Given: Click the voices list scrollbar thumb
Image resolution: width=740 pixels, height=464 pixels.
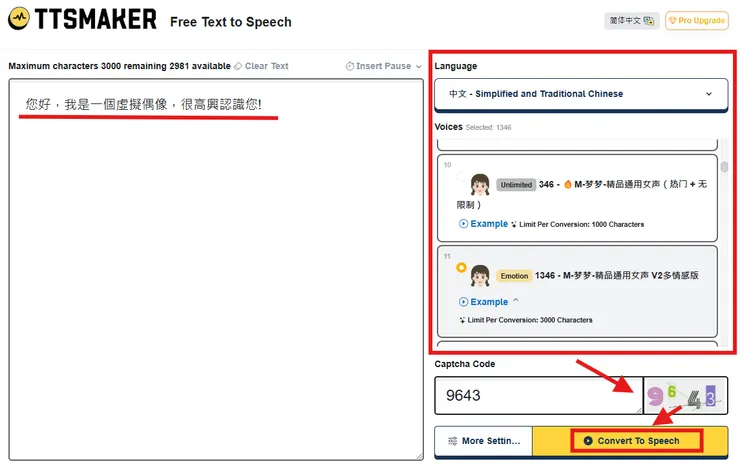Looking at the screenshot, I should (724, 167).
